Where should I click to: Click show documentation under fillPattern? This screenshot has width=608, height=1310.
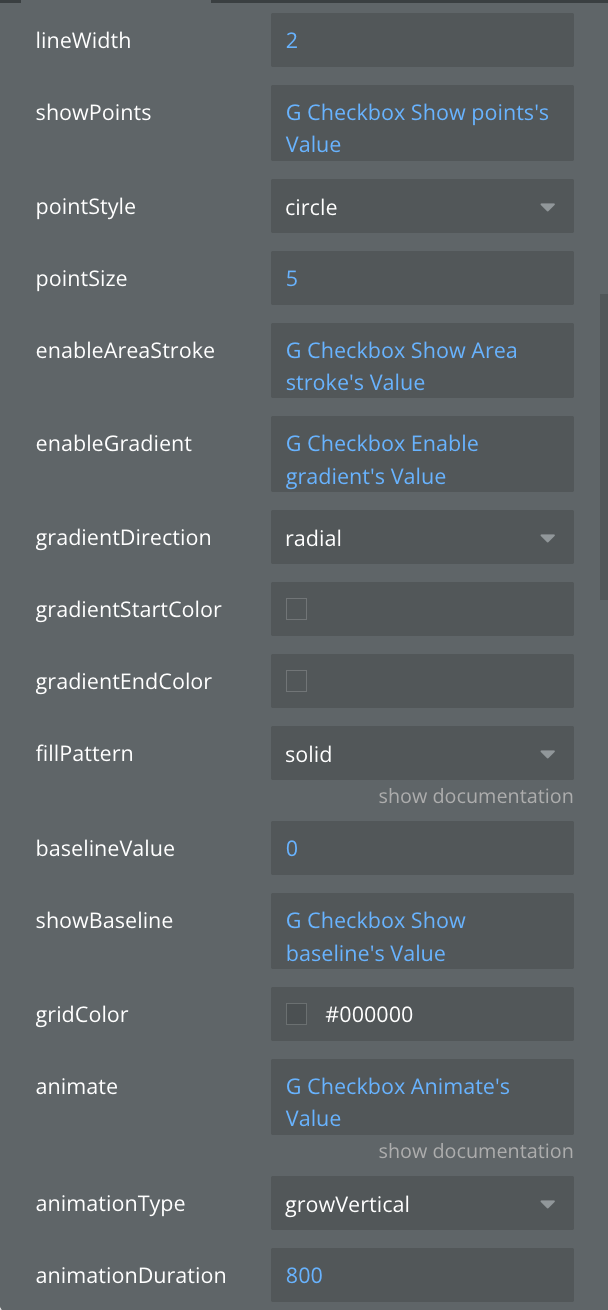pos(475,796)
